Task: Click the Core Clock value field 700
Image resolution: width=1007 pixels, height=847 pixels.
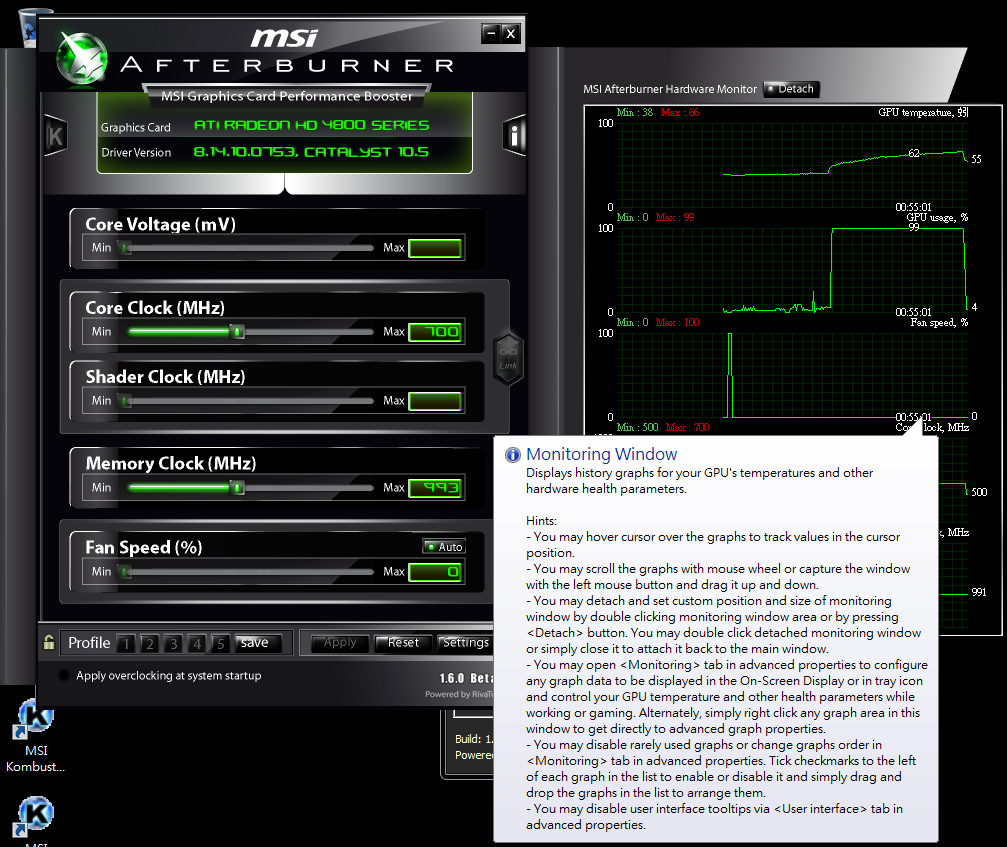Action: tap(435, 332)
